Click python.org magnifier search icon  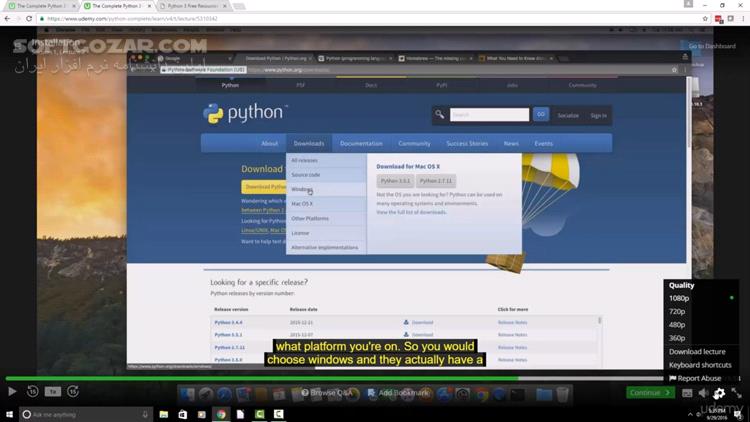coord(440,114)
